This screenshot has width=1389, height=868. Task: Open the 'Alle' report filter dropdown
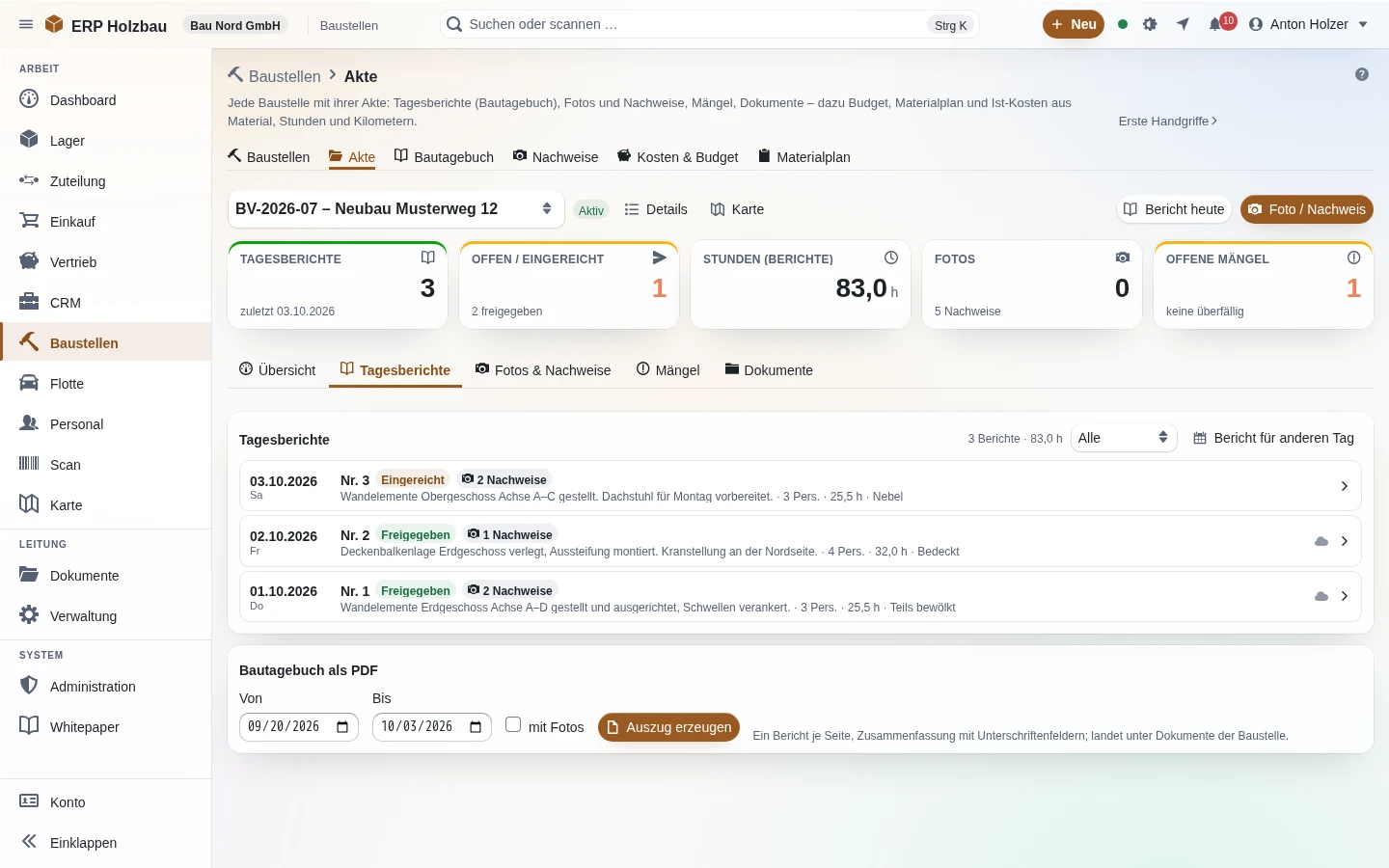[1124, 438]
